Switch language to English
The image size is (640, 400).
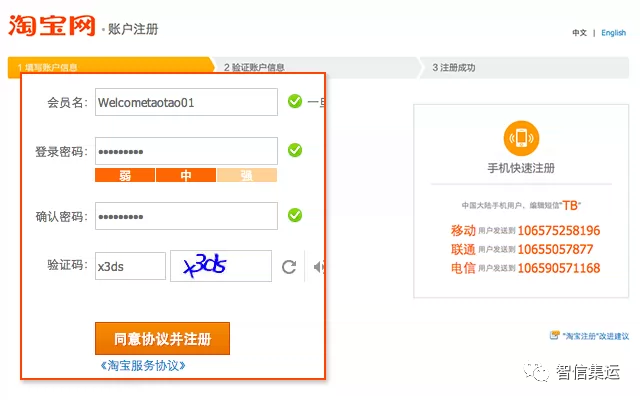click(613, 33)
